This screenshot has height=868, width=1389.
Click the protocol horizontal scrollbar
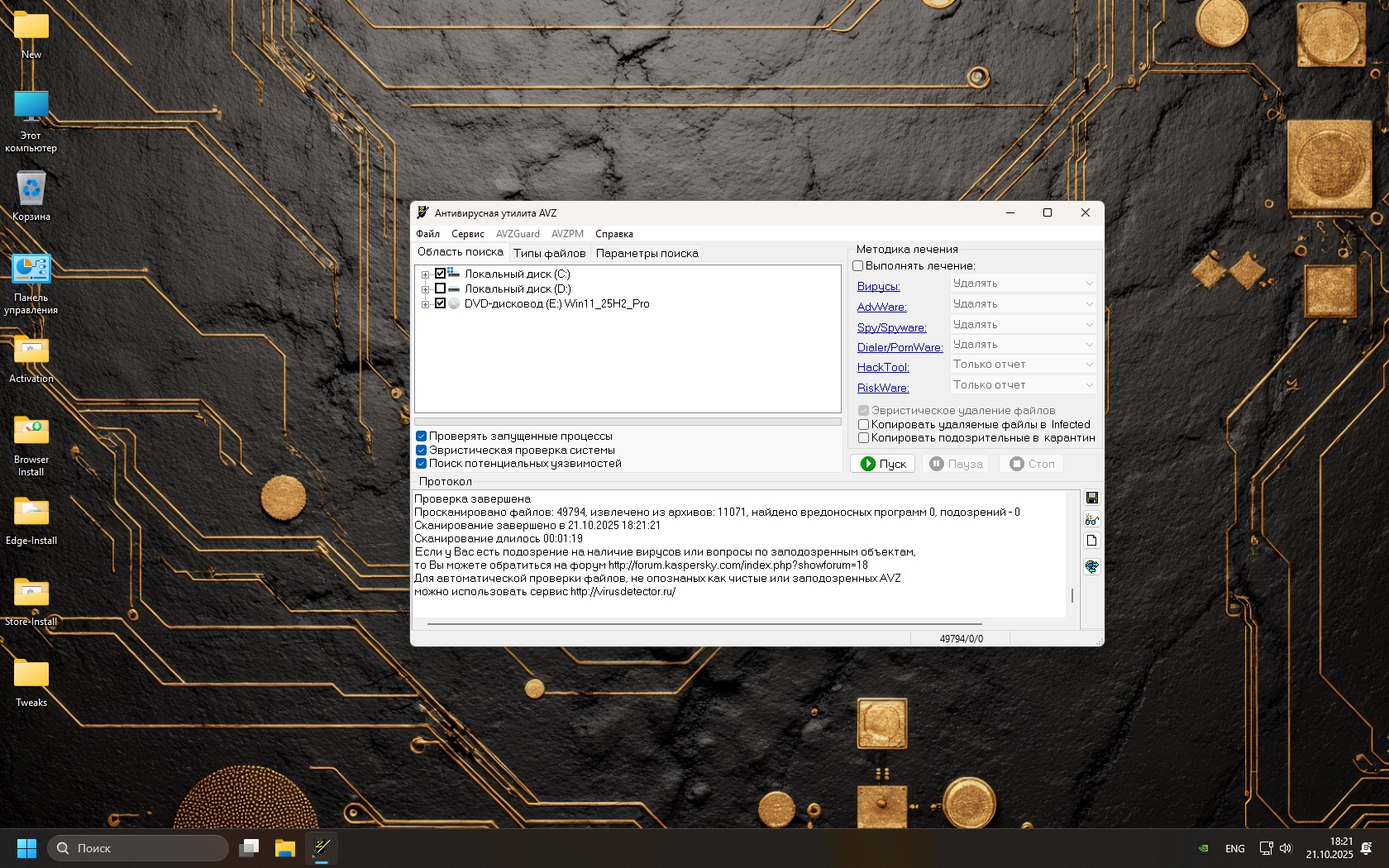704,624
